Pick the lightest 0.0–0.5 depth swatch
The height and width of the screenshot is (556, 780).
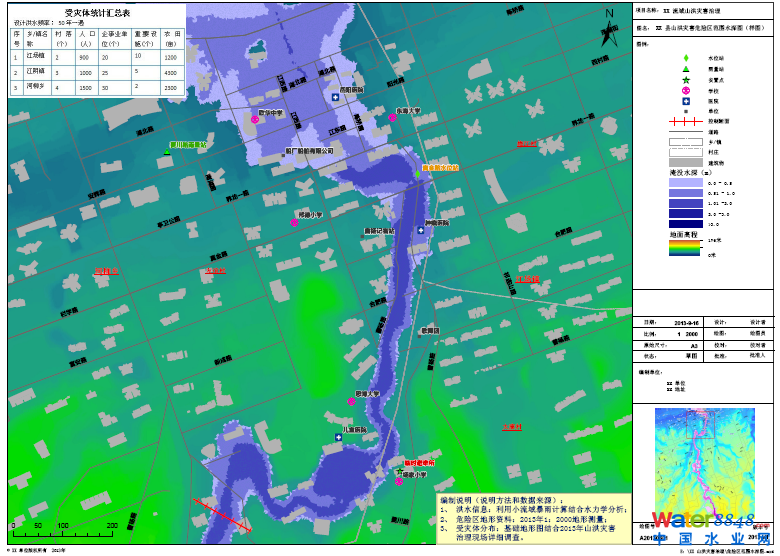[684, 183]
